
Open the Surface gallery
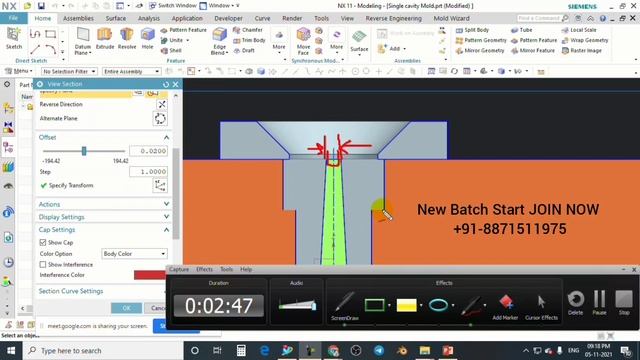coord(359,41)
